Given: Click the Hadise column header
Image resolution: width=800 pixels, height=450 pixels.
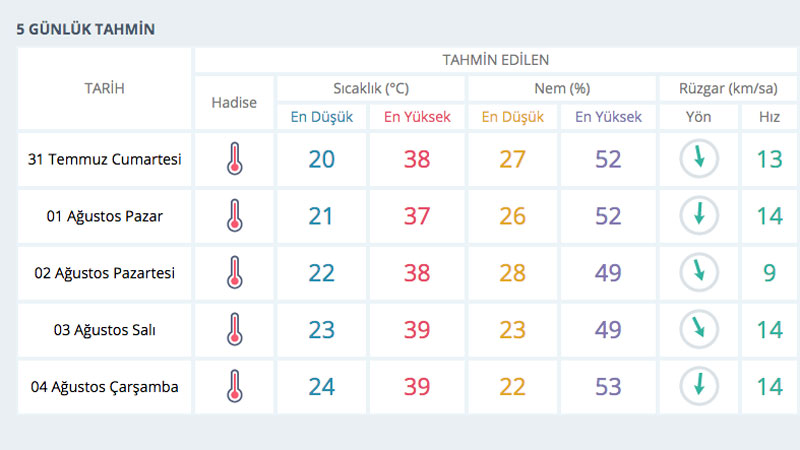Looking at the screenshot, I should [234, 103].
